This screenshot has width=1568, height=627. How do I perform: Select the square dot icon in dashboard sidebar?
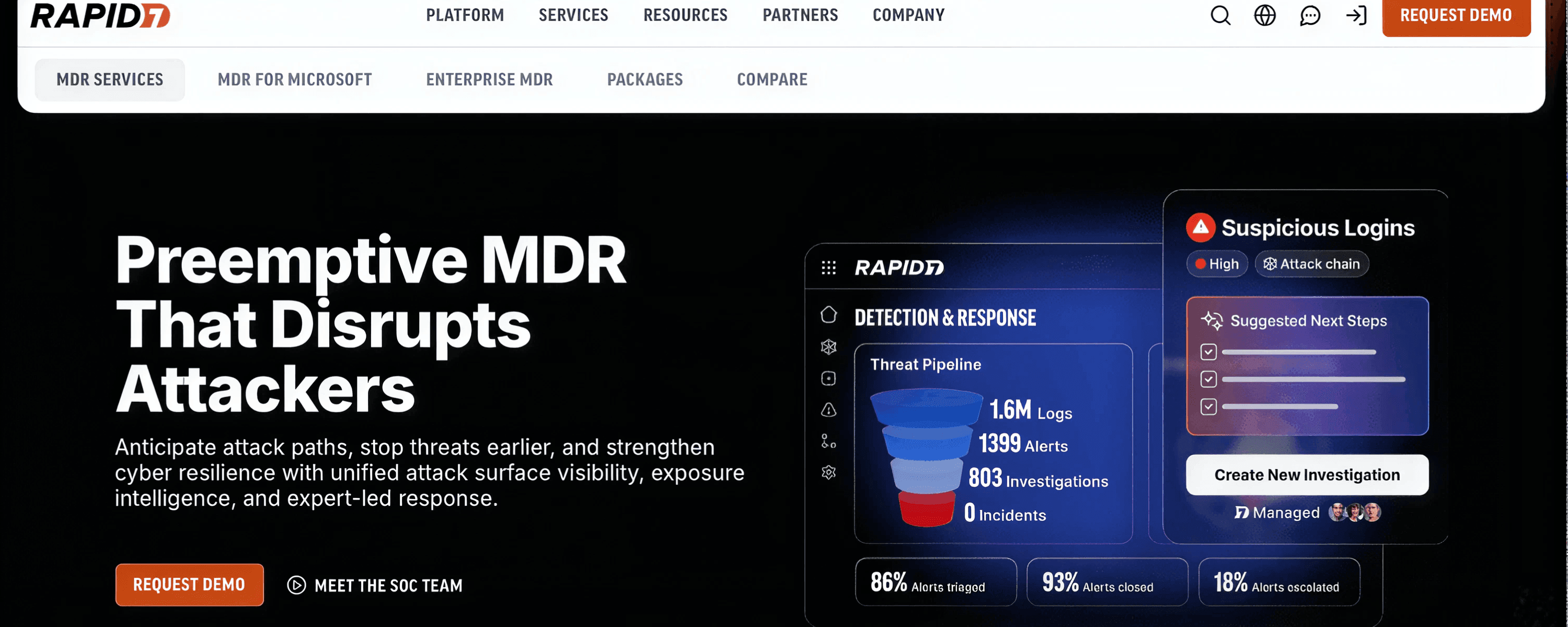pyautogui.click(x=828, y=379)
